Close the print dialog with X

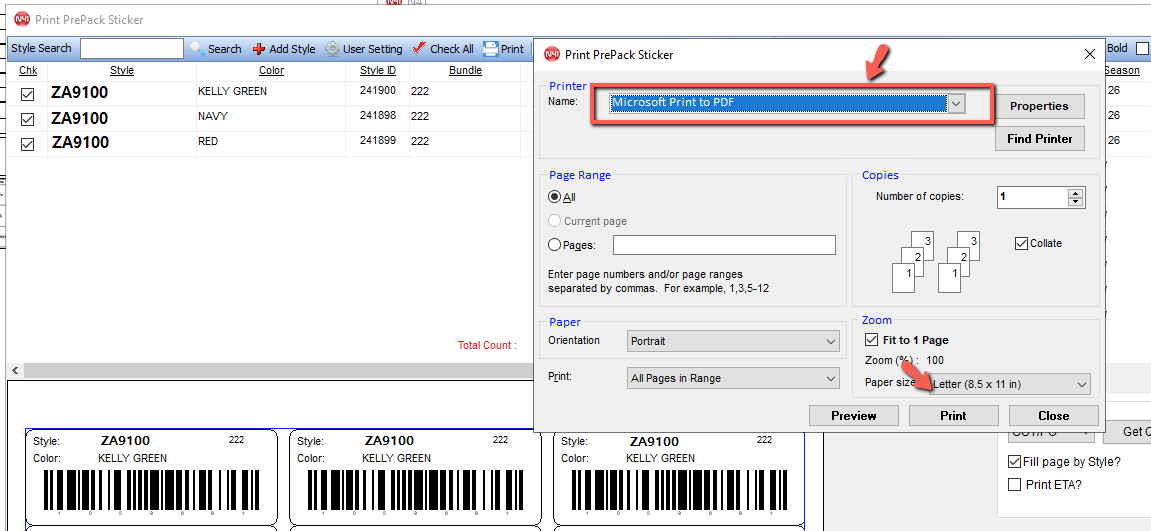[1090, 54]
